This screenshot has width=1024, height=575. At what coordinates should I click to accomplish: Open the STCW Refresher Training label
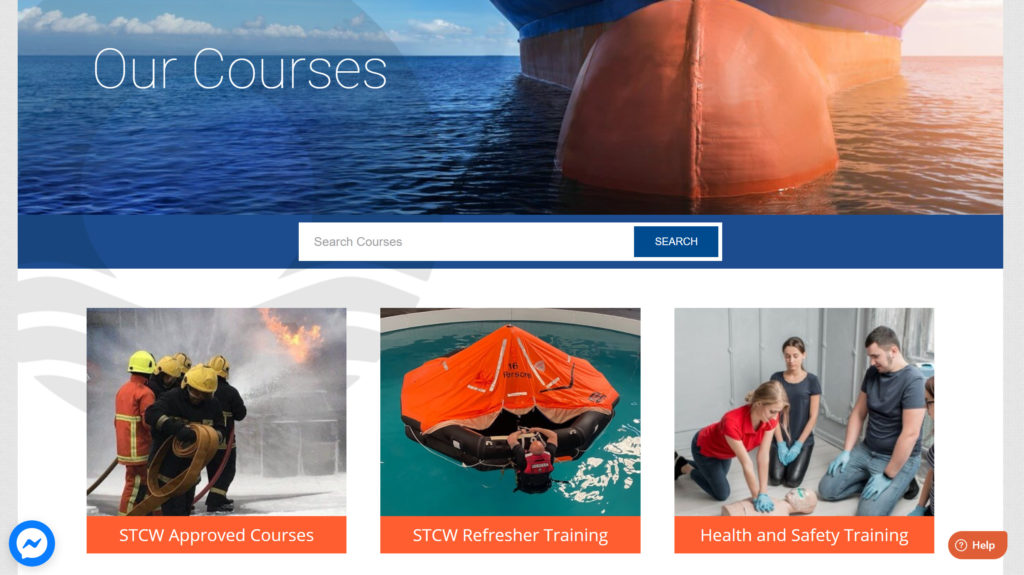click(510, 535)
